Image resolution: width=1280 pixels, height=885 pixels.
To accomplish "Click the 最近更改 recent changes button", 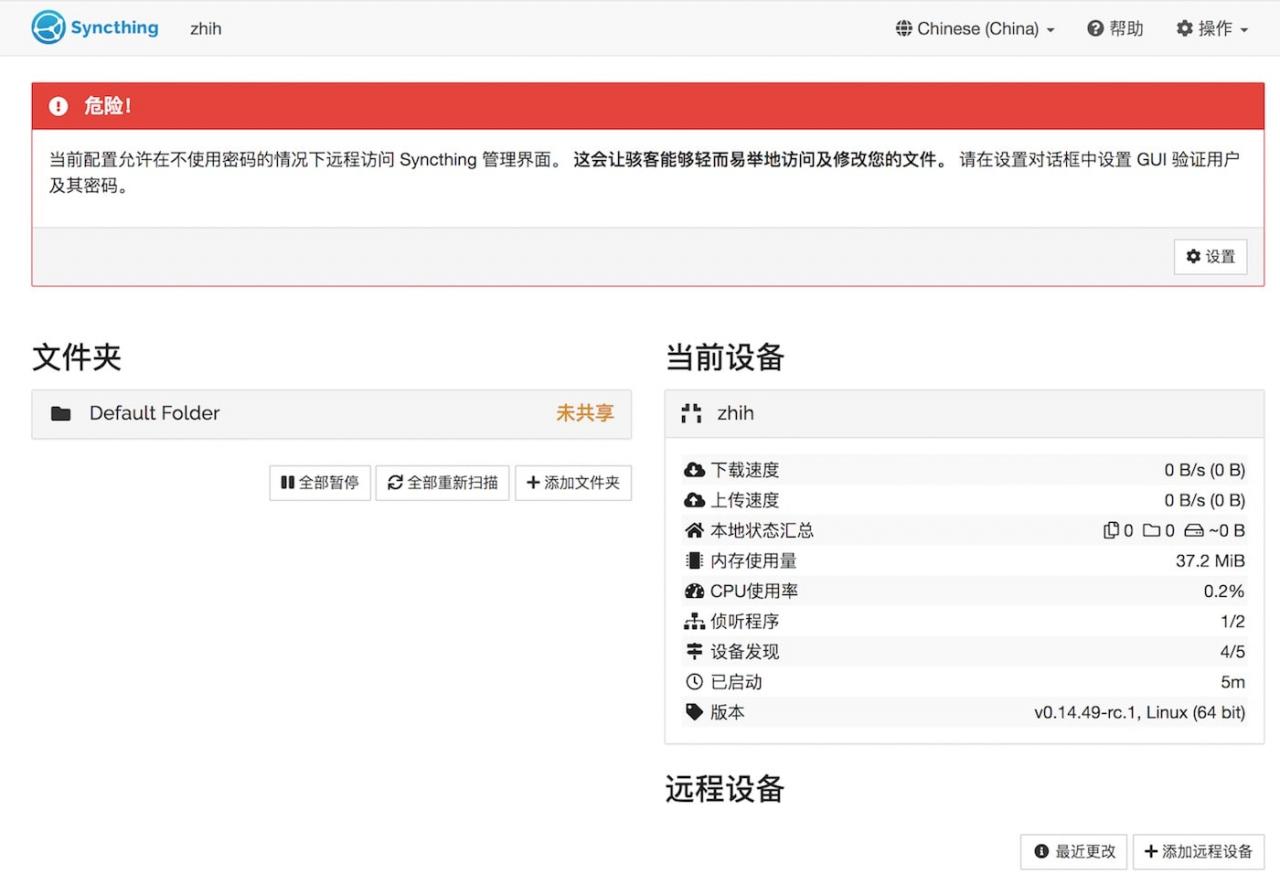I will tap(1075, 852).
